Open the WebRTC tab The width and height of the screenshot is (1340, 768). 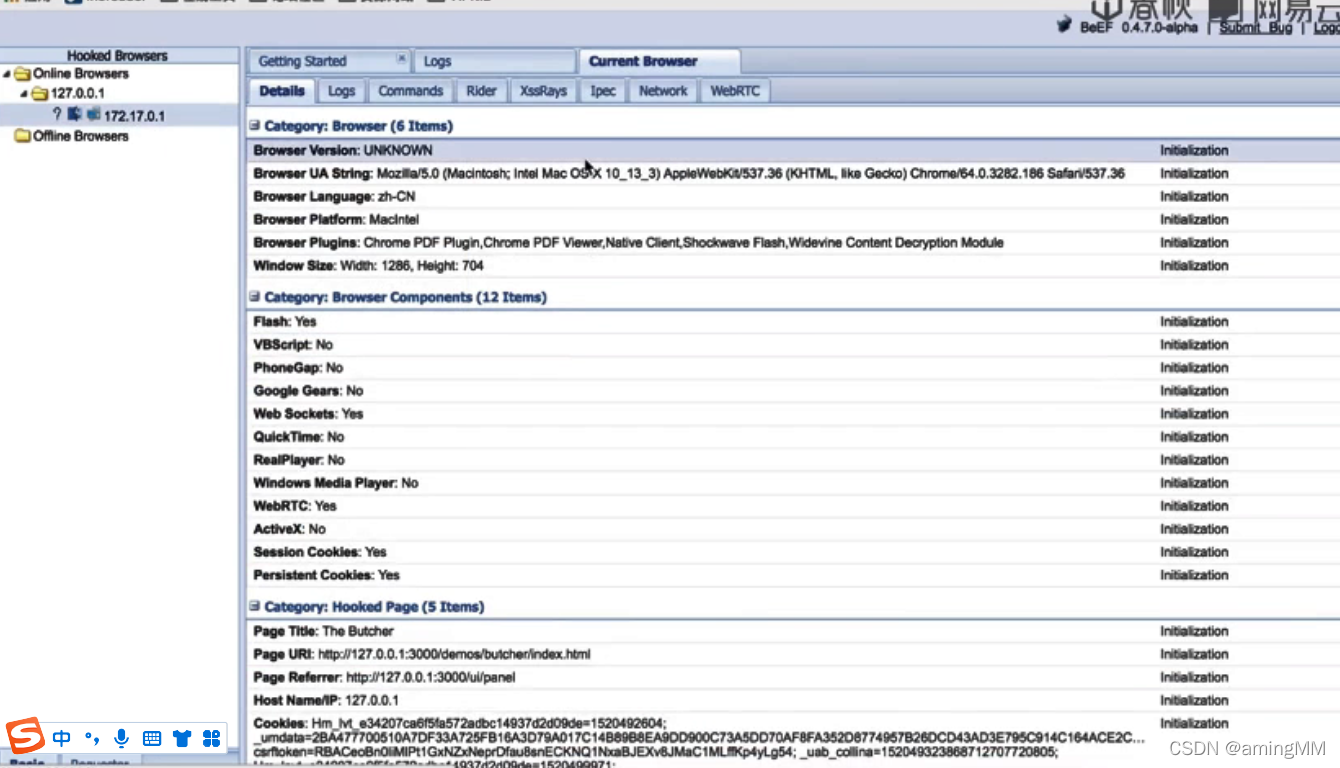[735, 91]
